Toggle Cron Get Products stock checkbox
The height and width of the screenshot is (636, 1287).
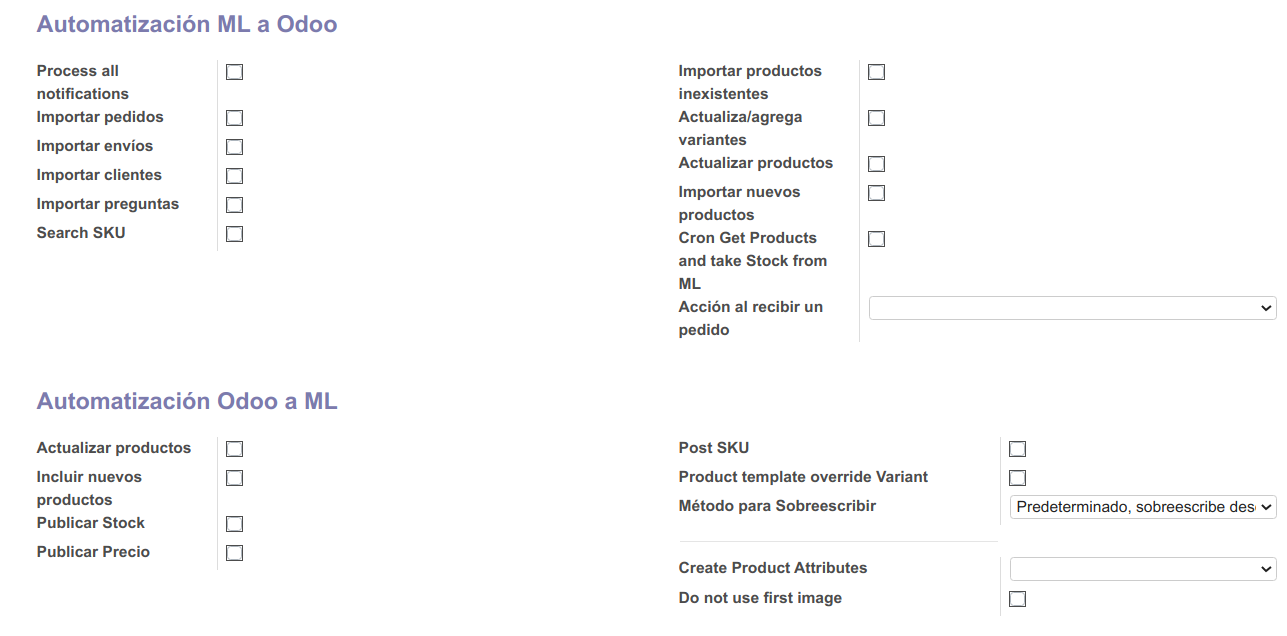click(876, 239)
